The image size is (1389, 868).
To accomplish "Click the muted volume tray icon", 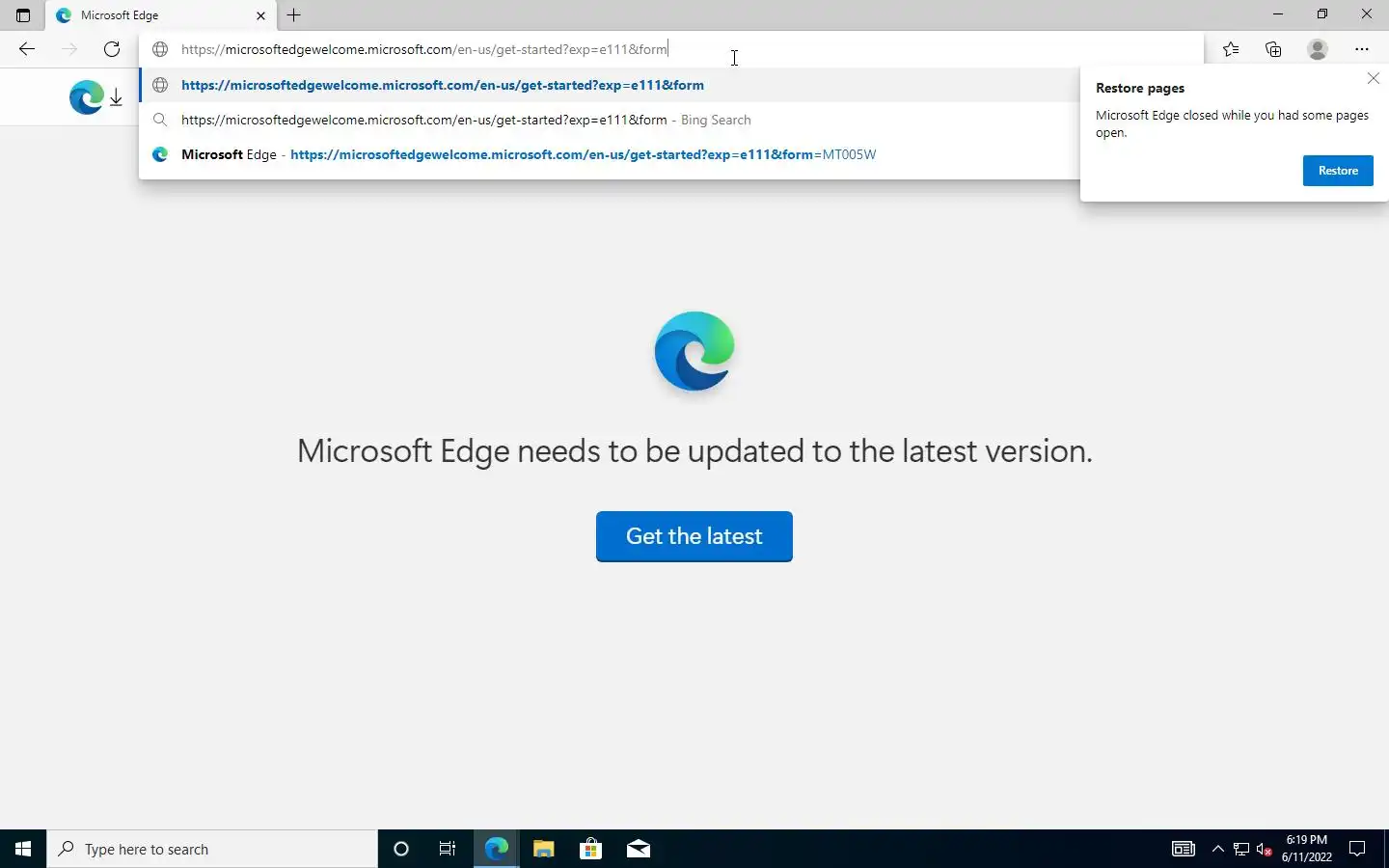I will pos(1265,849).
